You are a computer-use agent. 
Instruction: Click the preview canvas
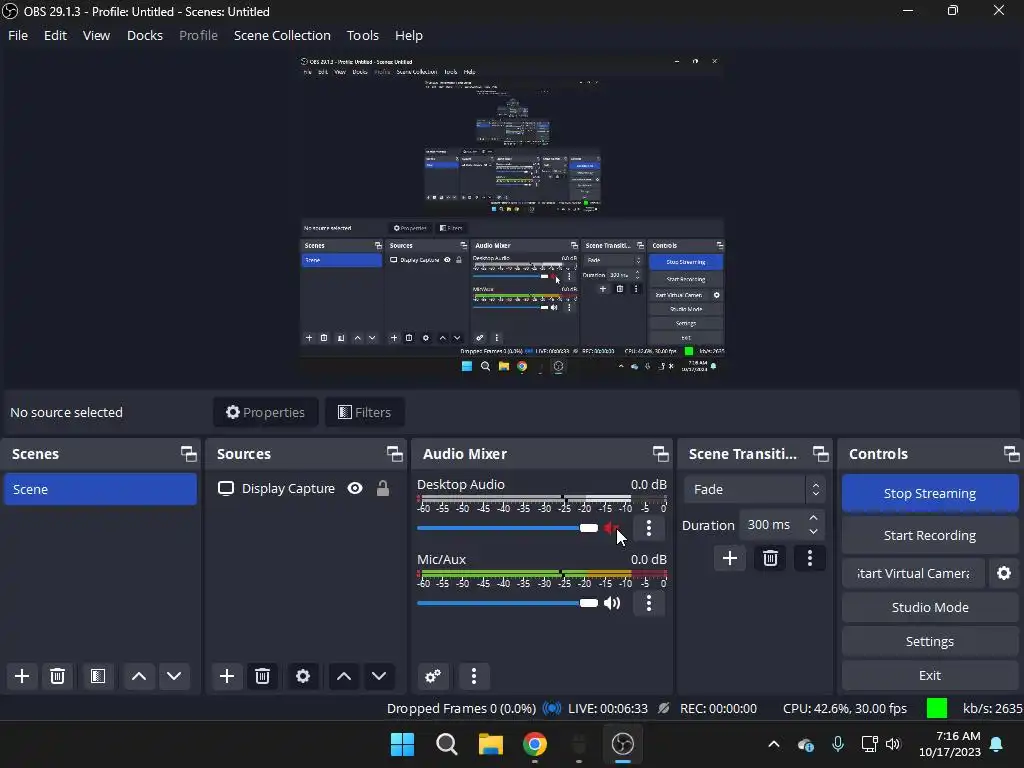click(x=512, y=216)
